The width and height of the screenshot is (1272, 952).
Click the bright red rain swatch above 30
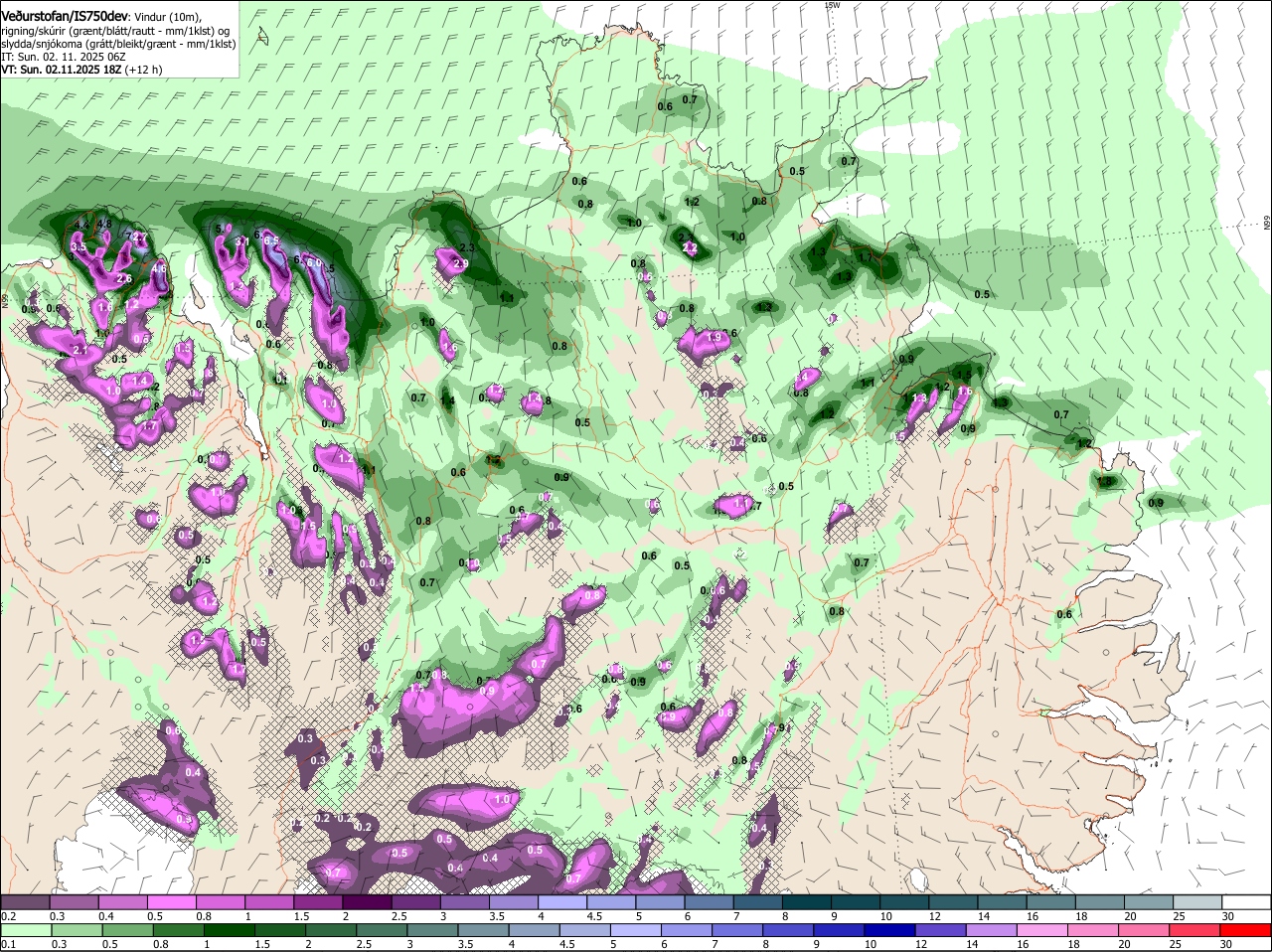[1247, 930]
